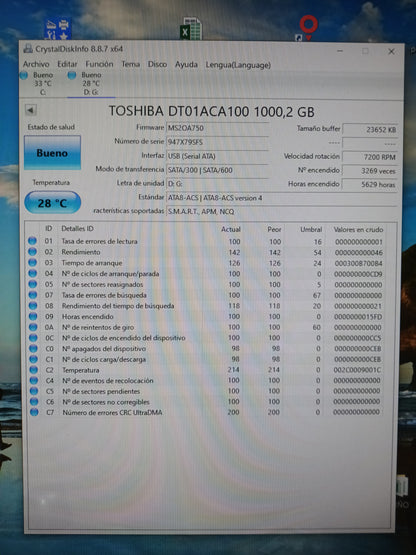
Task: Click the Detalles ID column header
Action: (x=77, y=229)
